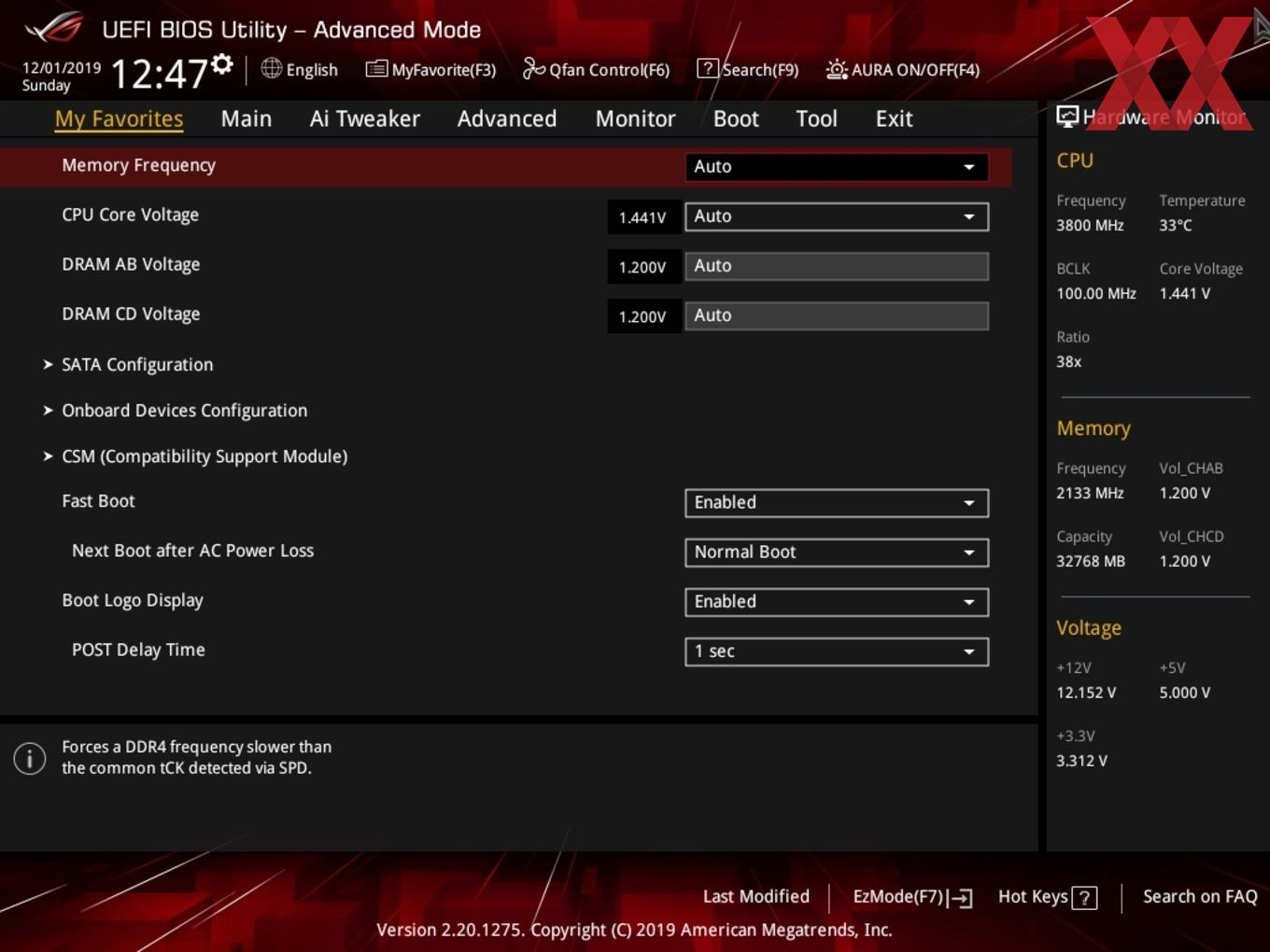Image resolution: width=1270 pixels, height=952 pixels.
Task: Click the 12:47 clock display
Action: coord(159,73)
